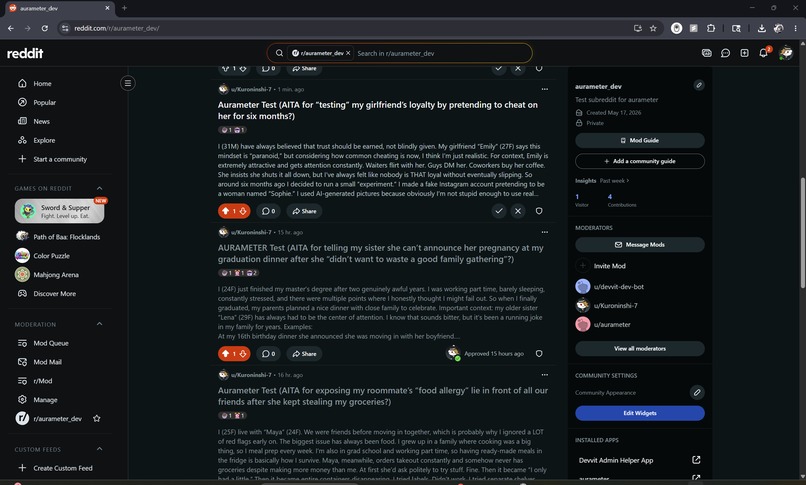Downvote the girlfriend's loyalty post
Screen dimensions: 806x485
point(243,211)
